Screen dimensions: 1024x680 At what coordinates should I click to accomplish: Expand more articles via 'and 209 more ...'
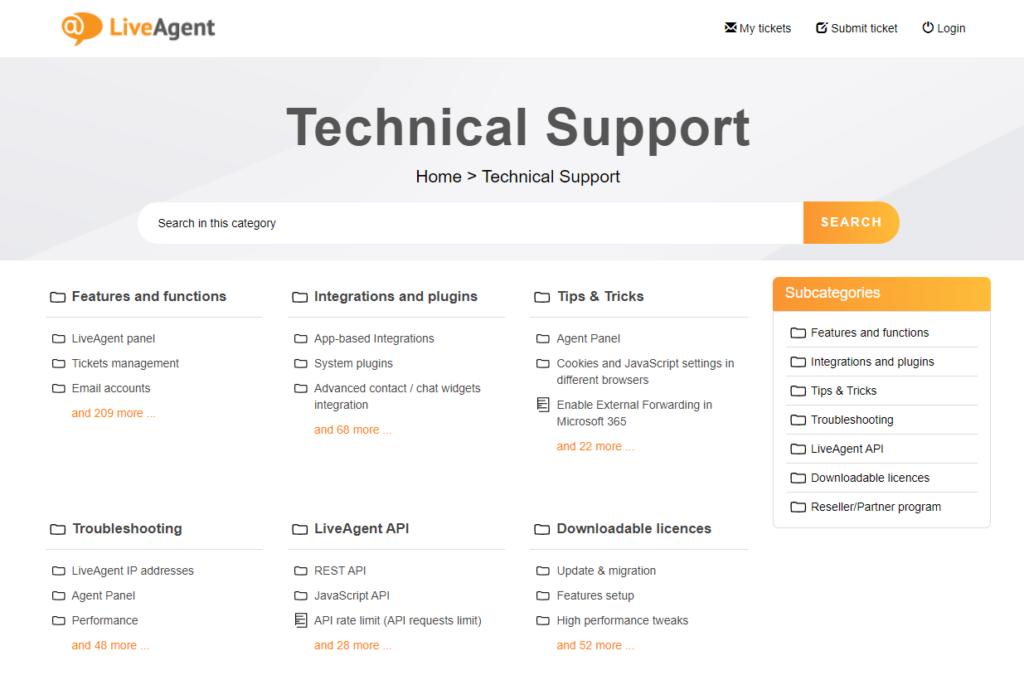pyautogui.click(x=113, y=412)
